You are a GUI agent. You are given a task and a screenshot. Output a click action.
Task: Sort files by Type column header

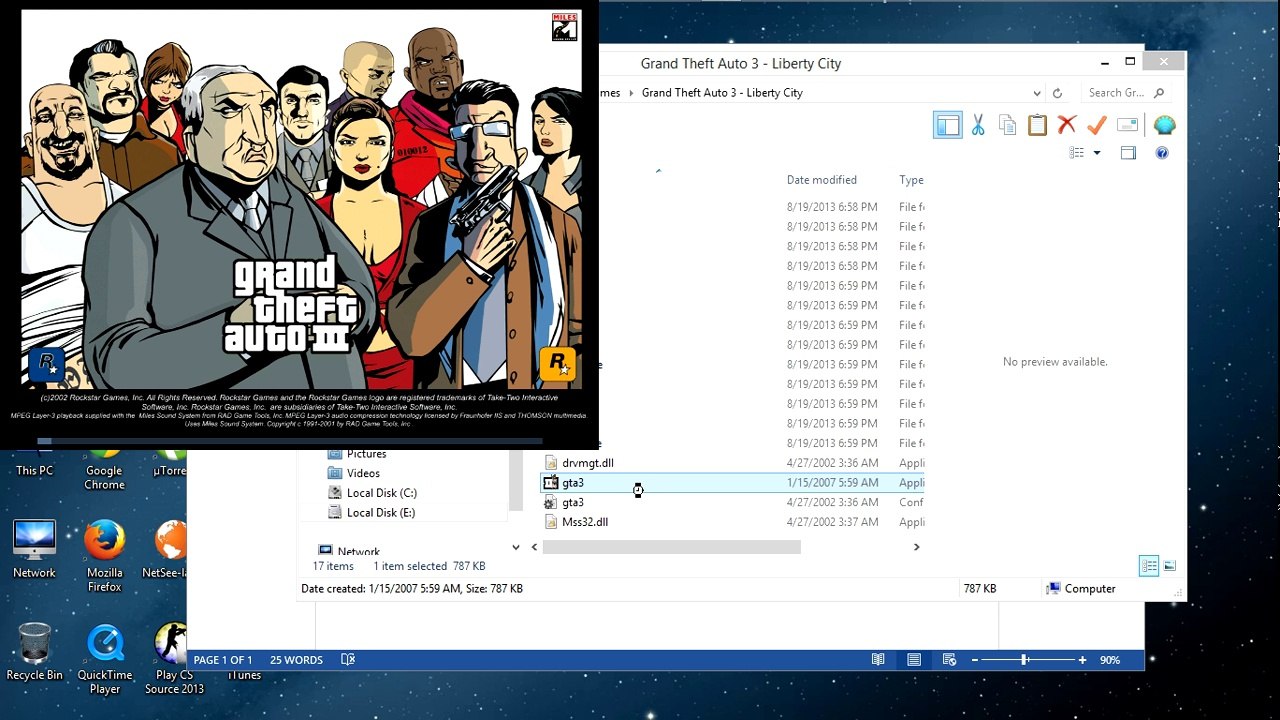point(911,180)
